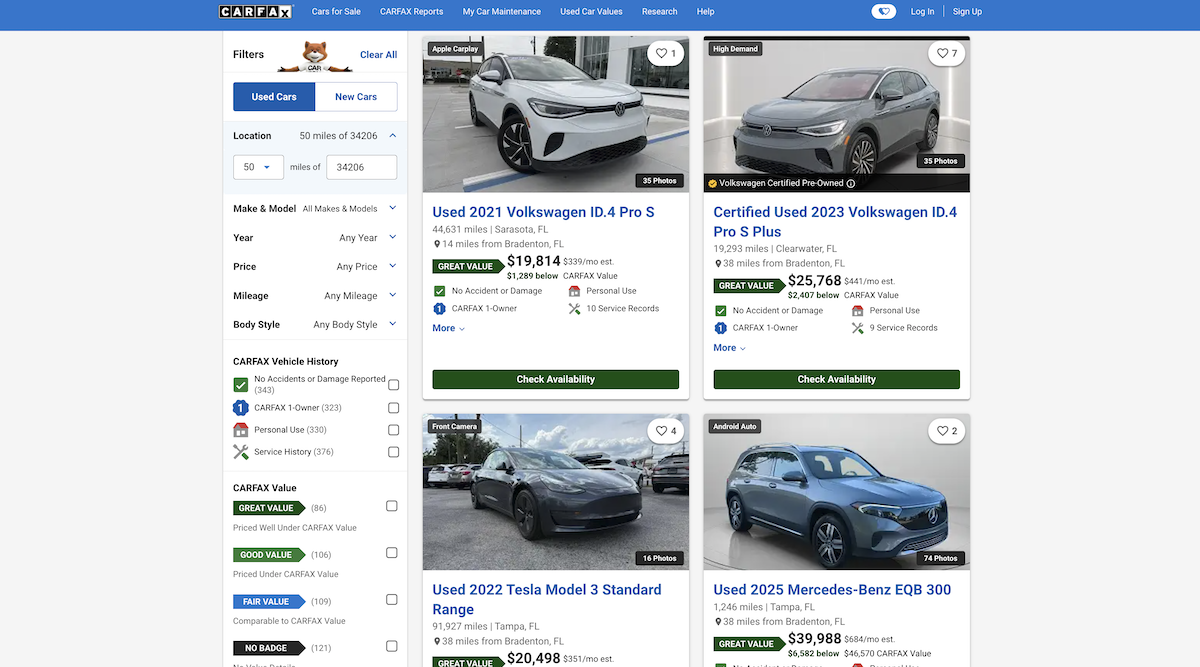
Task: Expand More details on 2021 ID.4 listing
Action: (x=449, y=328)
